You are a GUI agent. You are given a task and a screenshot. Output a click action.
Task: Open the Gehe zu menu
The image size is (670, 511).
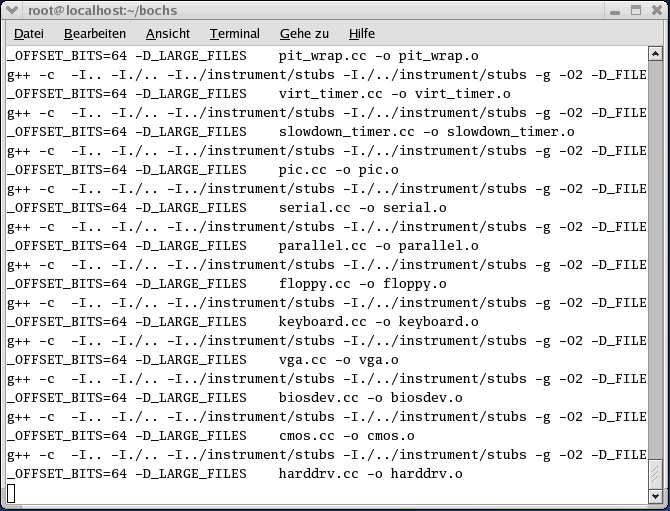304,33
